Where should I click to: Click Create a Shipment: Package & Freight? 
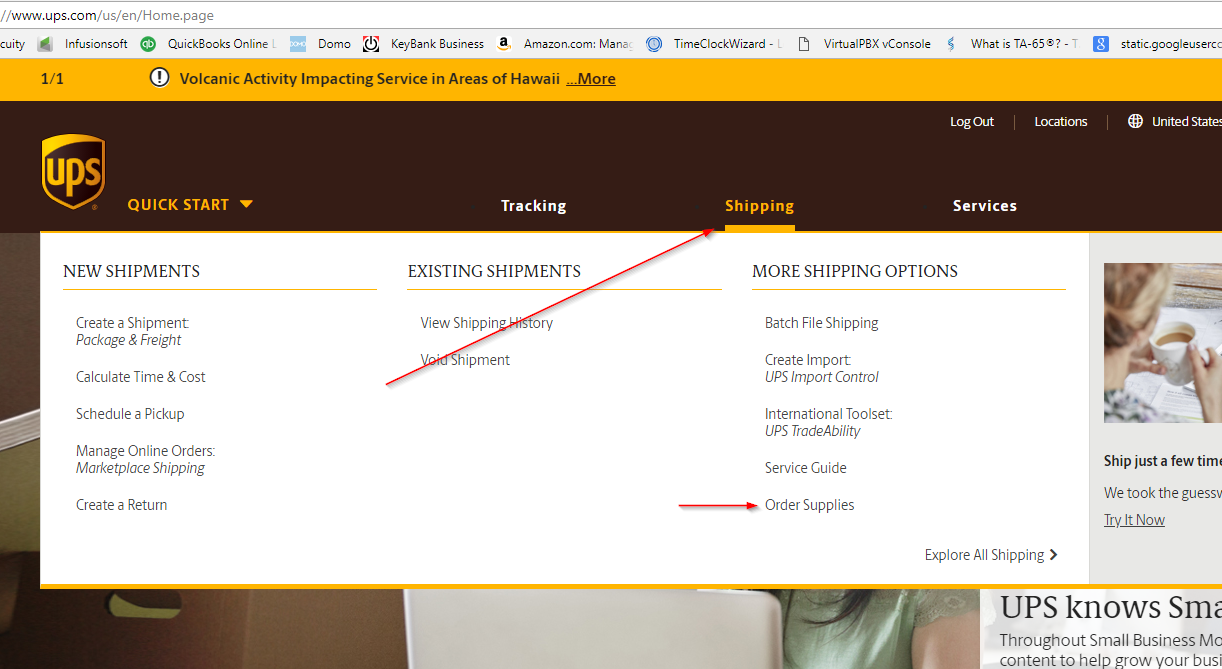click(x=132, y=331)
